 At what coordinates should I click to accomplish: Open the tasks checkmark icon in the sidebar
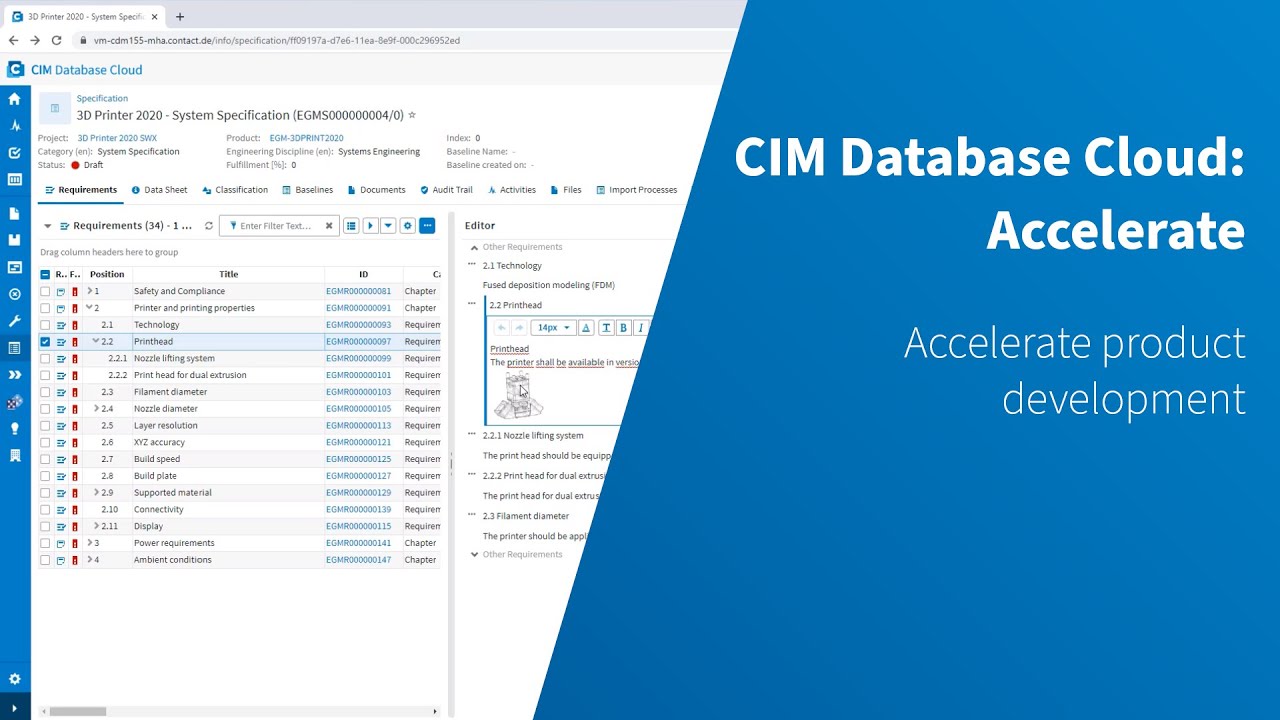[14, 153]
